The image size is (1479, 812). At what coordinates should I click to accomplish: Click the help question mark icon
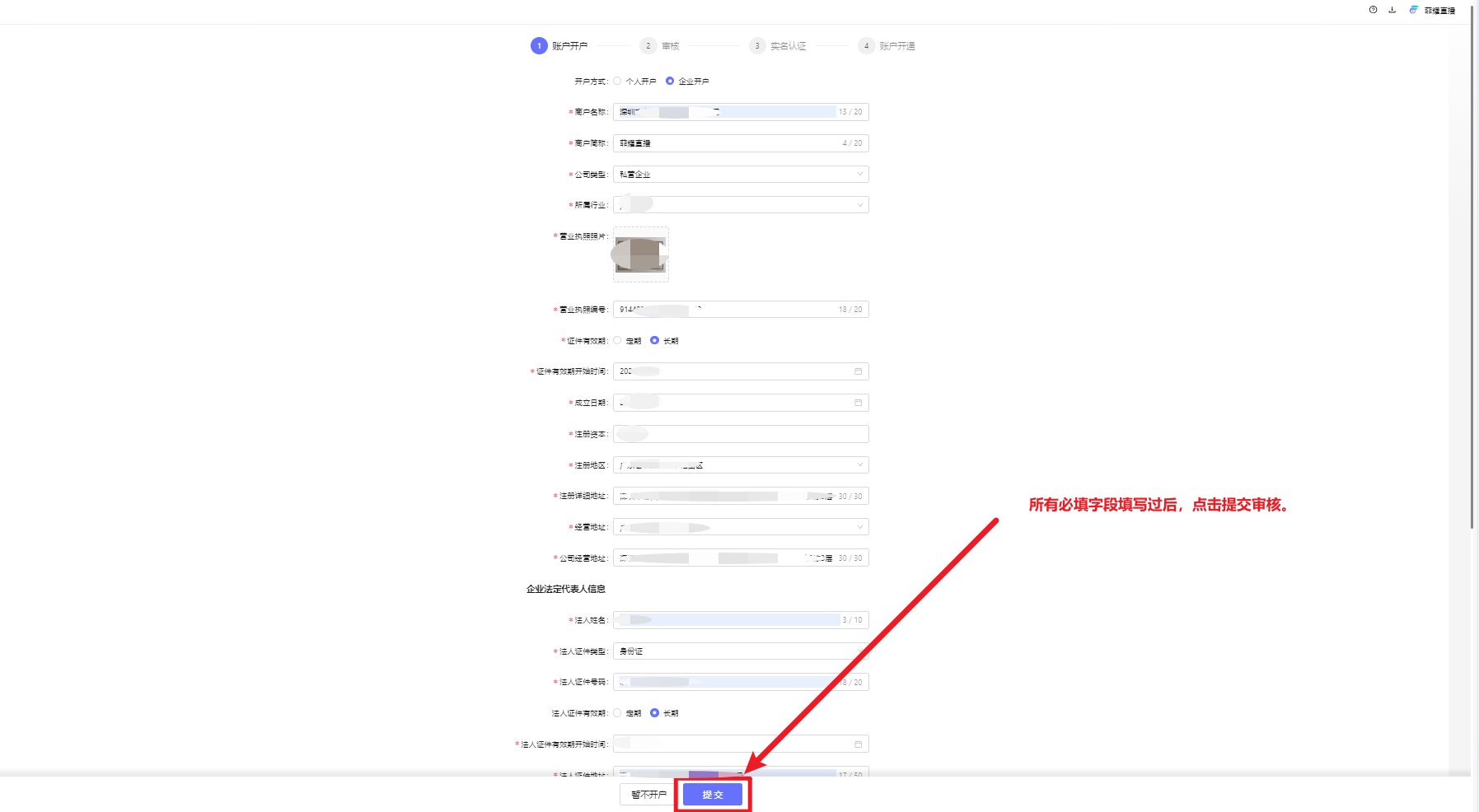[1373, 10]
